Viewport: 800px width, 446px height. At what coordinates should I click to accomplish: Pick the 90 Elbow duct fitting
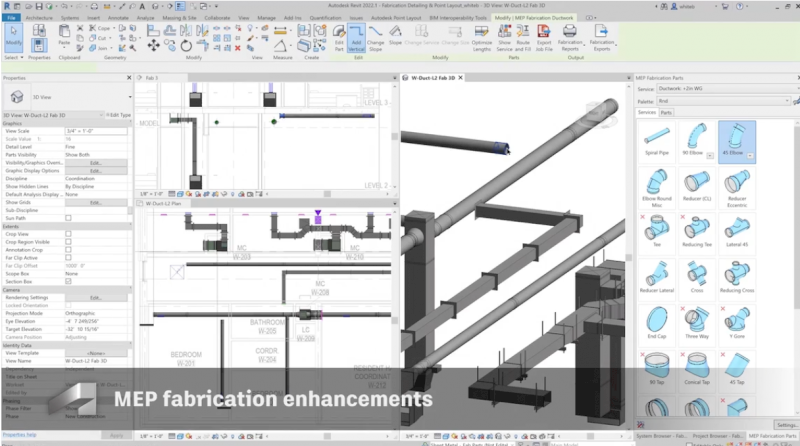[693, 138]
